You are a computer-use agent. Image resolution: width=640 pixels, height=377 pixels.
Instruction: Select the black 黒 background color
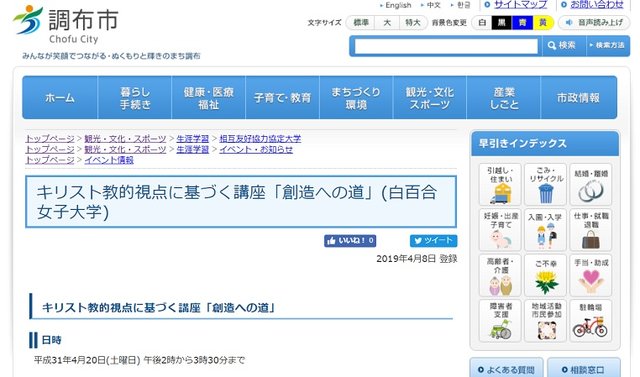[x=502, y=22]
